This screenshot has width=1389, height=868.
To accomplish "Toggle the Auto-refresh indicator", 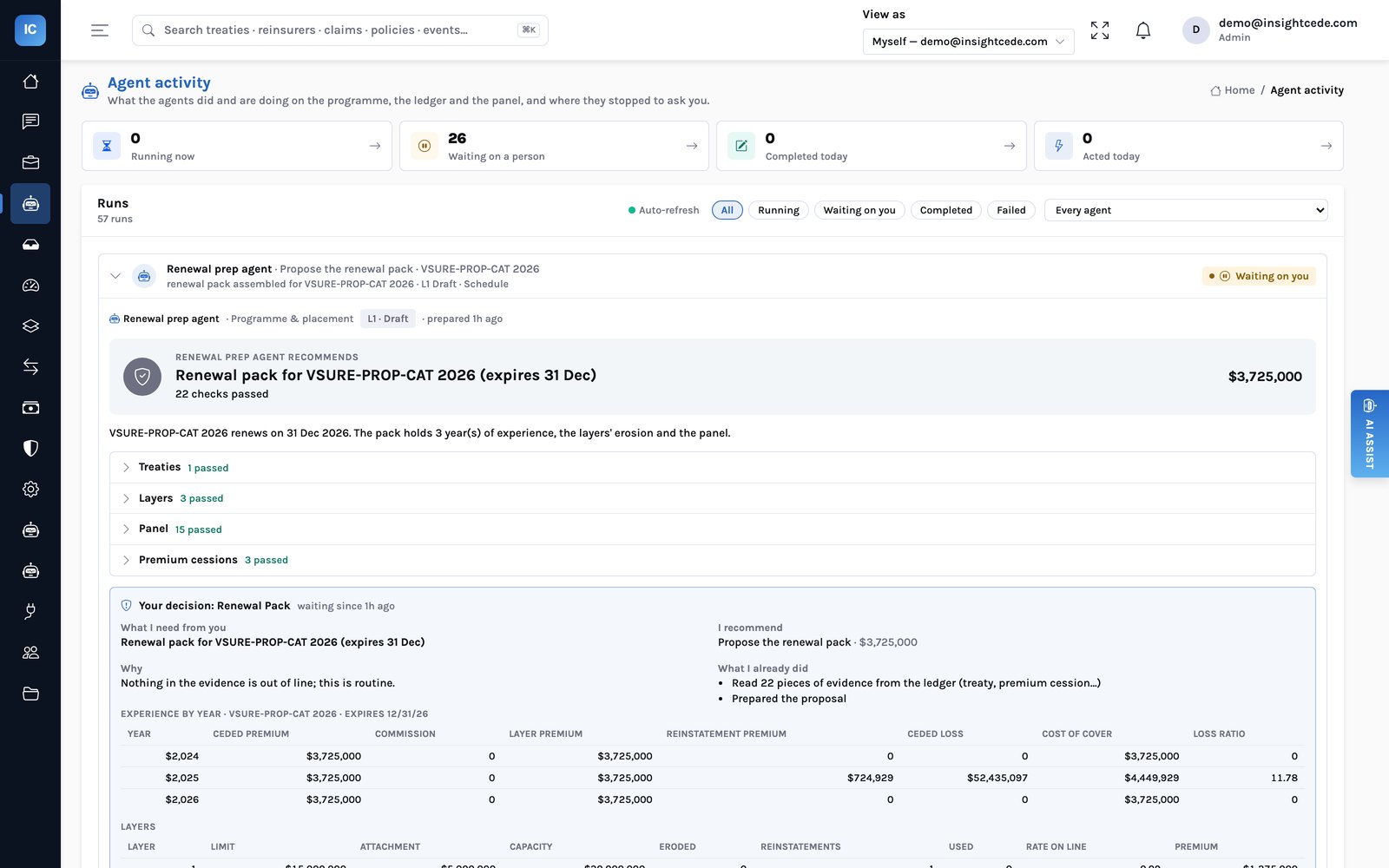I will click(x=663, y=210).
